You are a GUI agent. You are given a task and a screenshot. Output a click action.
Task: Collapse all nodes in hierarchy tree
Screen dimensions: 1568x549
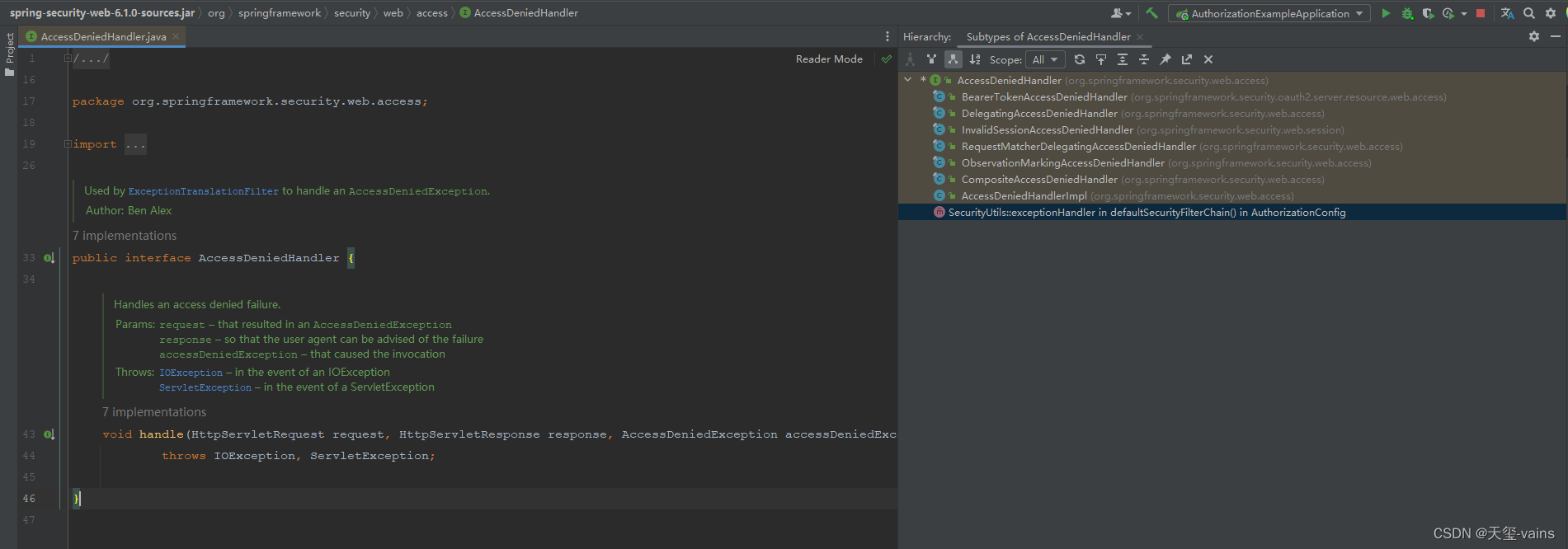[x=1144, y=59]
